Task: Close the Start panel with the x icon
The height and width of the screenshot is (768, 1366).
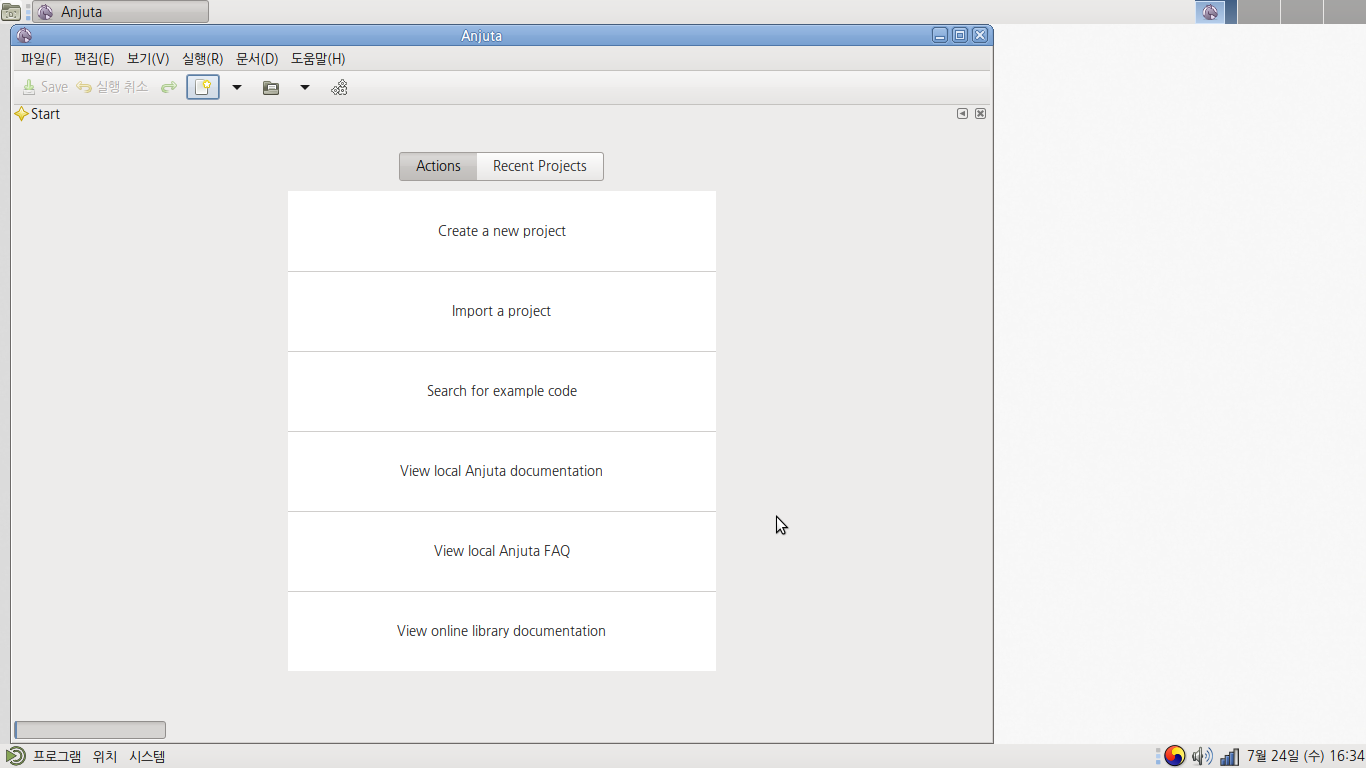Action: [x=980, y=114]
